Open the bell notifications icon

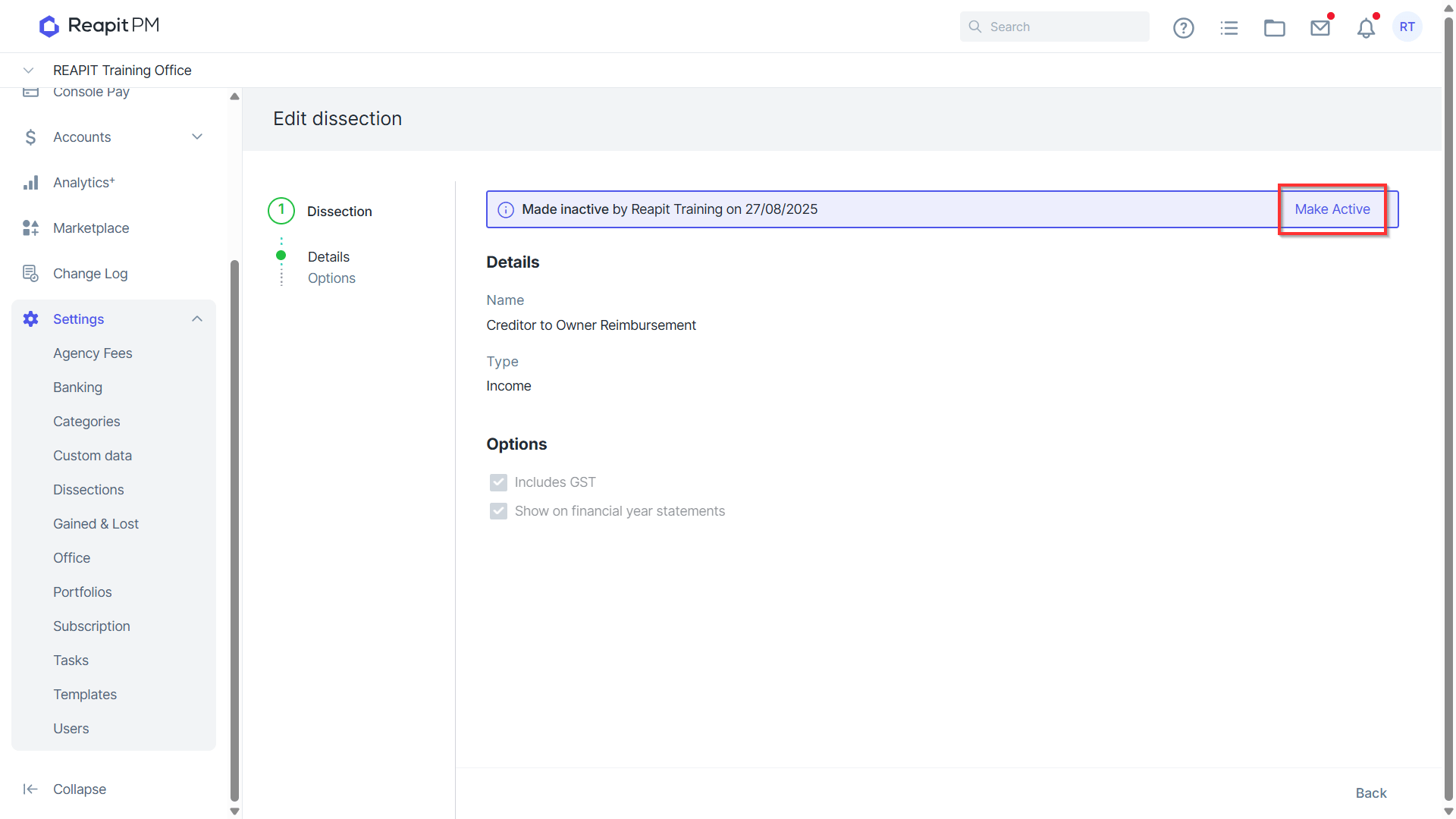point(1366,27)
